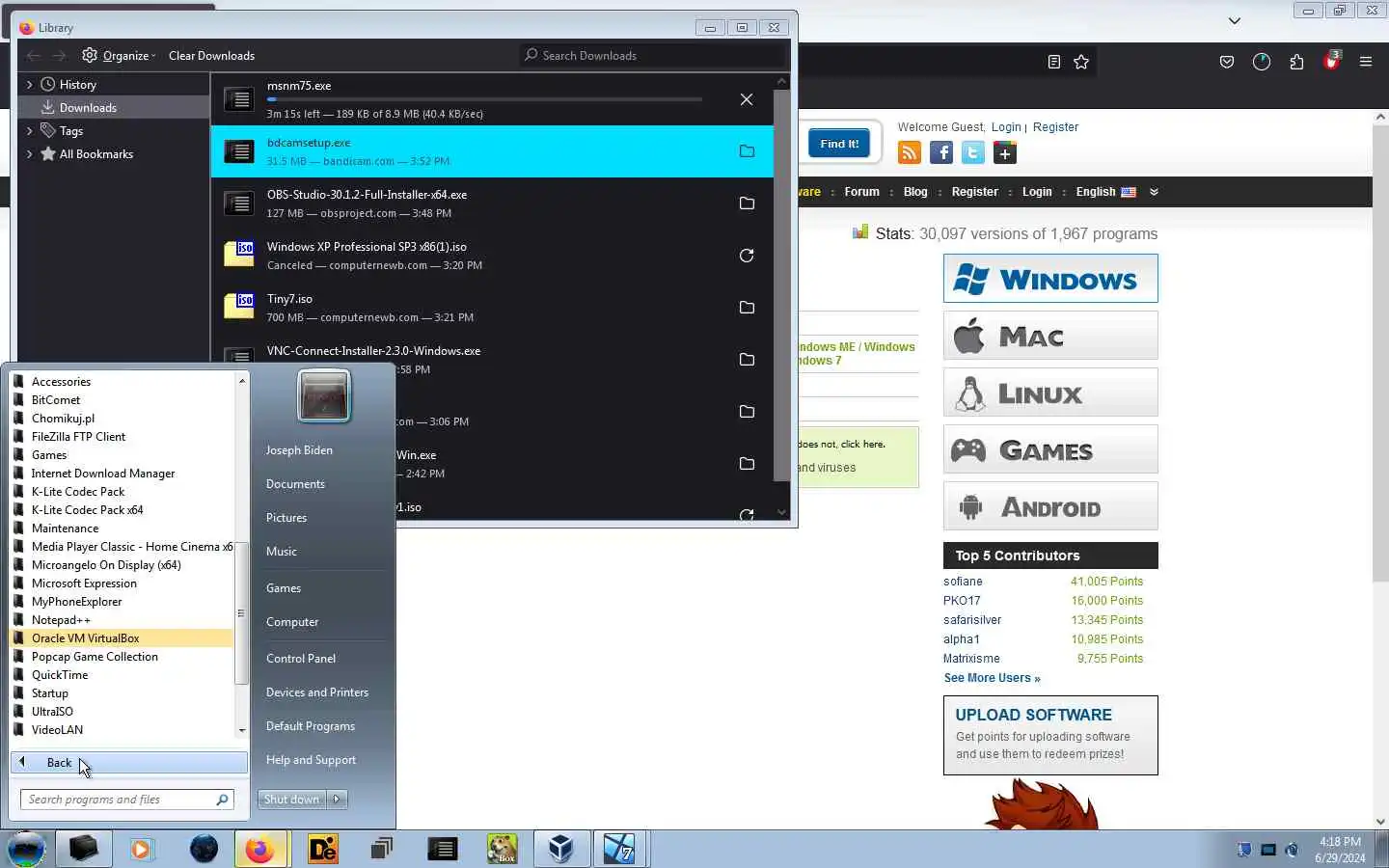Viewport: 1389px width, 868px height.
Task: Click the Google plus icon on the webpage
Action: [x=1005, y=152]
